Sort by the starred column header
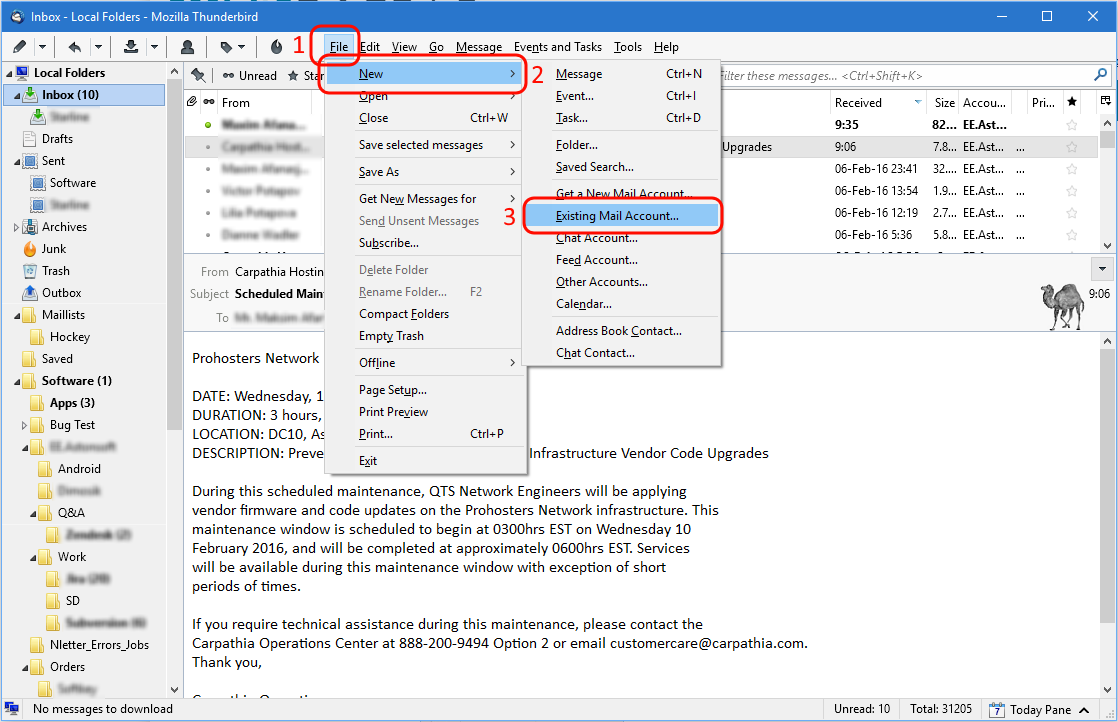 1072,102
